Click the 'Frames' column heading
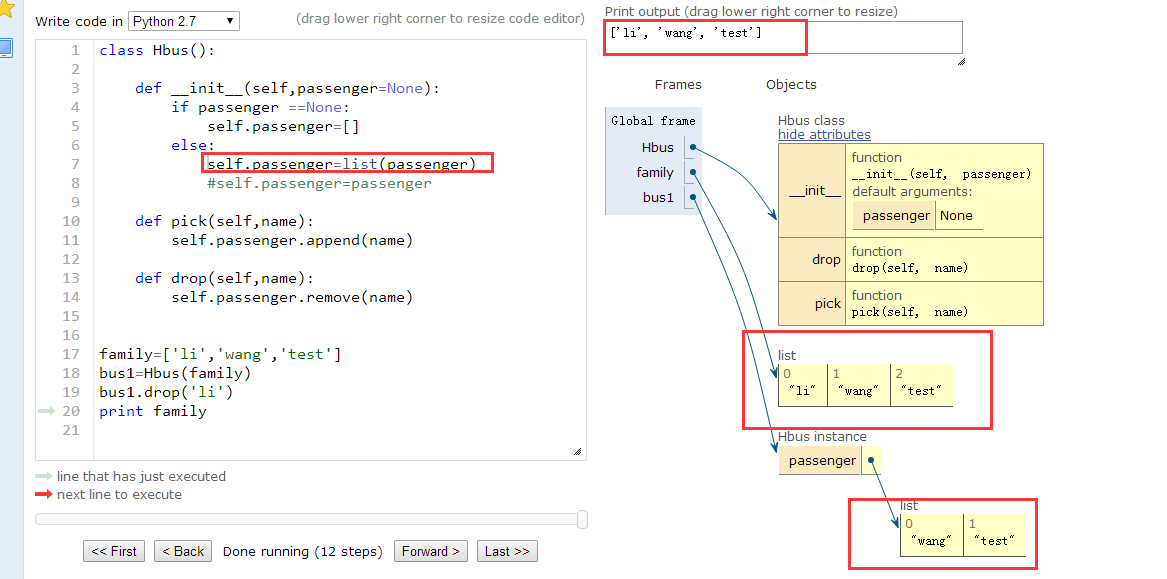 click(x=678, y=85)
